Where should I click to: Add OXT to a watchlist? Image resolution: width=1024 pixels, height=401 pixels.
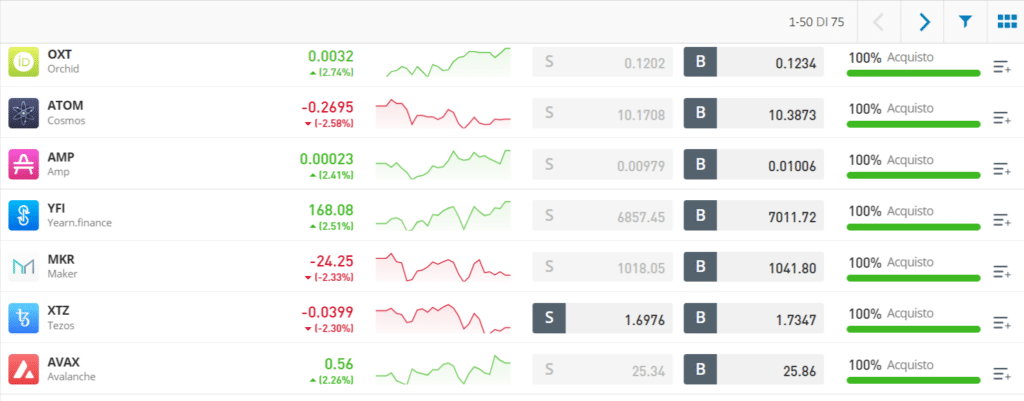point(1002,67)
